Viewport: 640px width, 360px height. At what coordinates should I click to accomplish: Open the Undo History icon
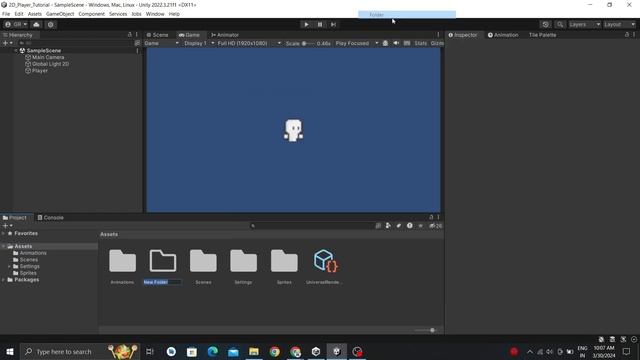coord(545,24)
